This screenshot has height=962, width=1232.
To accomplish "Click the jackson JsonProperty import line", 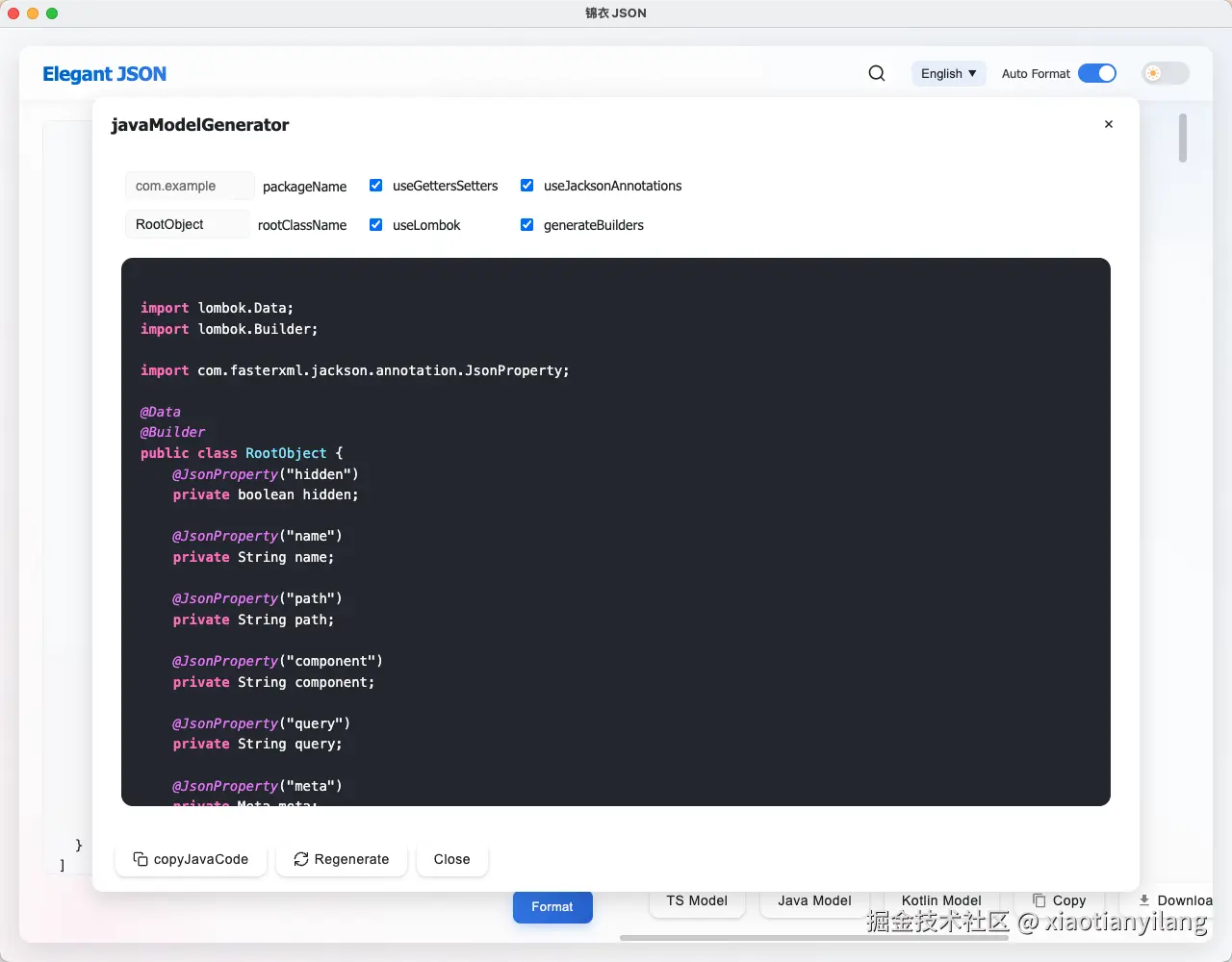I will tap(355, 370).
